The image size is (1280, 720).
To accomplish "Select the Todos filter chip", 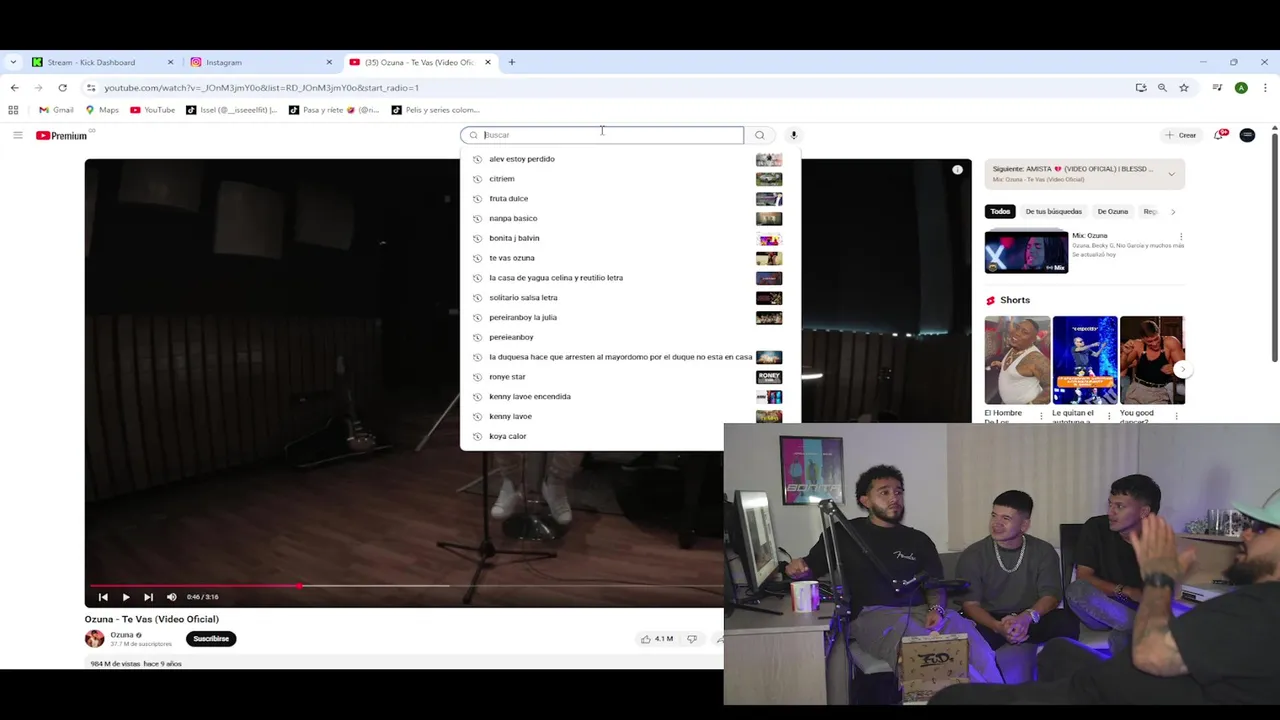I will click(1000, 212).
